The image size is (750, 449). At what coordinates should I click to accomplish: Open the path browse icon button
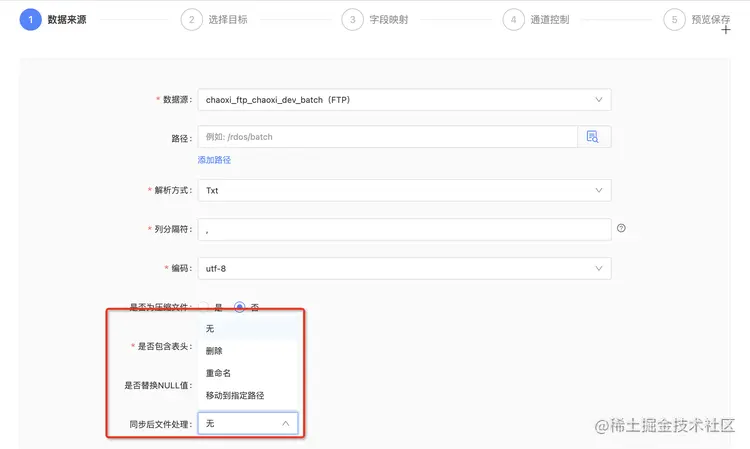tap(594, 137)
